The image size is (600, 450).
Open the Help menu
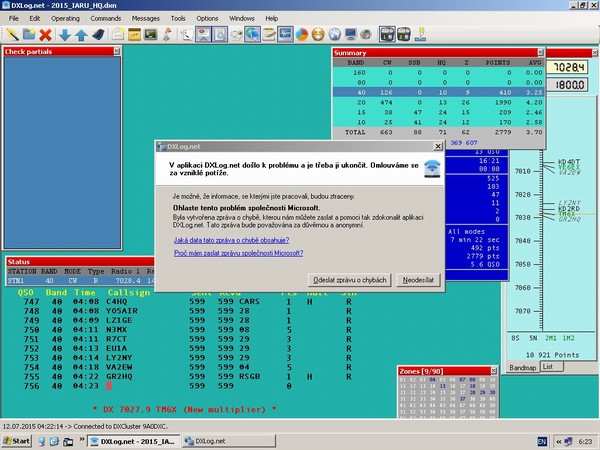(x=272, y=18)
